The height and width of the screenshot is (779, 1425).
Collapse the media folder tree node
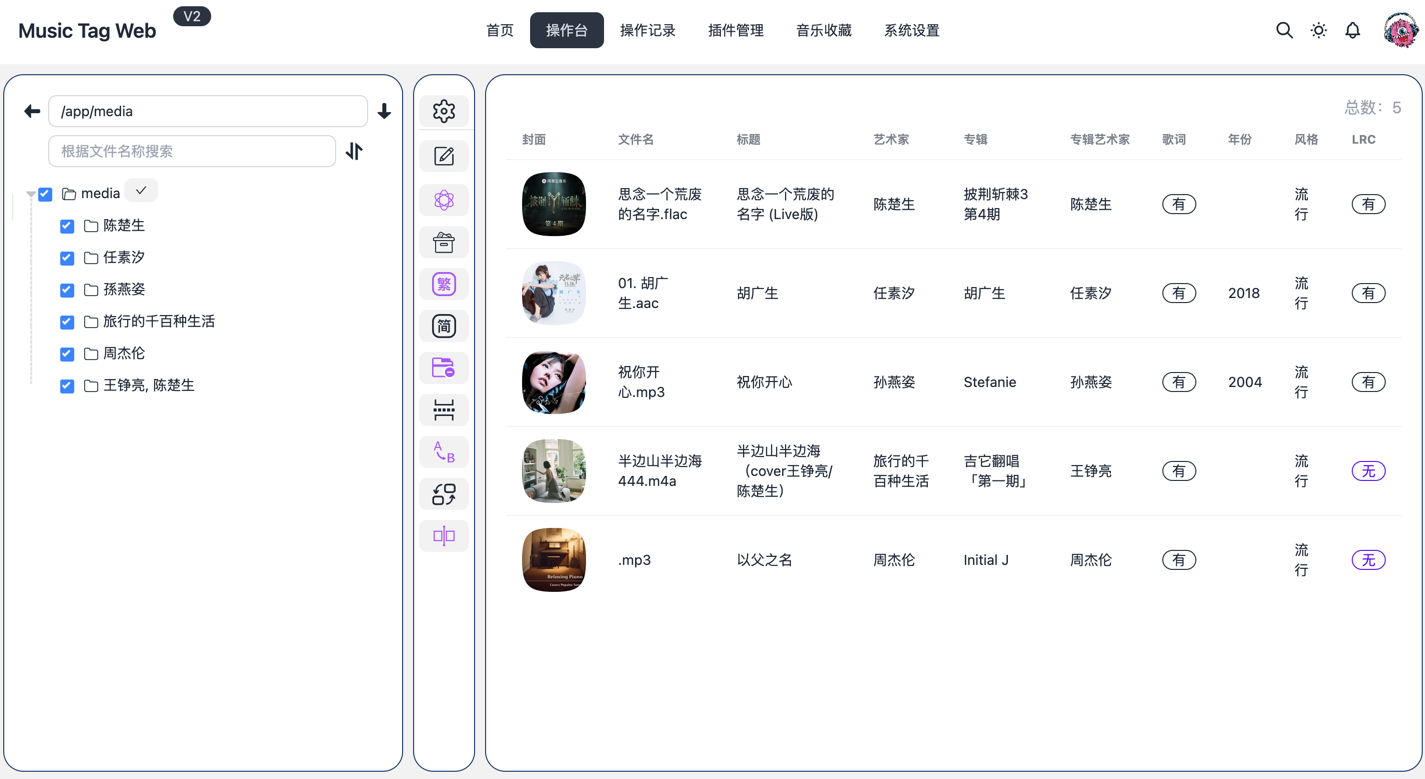pyautogui.click(x=32, y=192)
